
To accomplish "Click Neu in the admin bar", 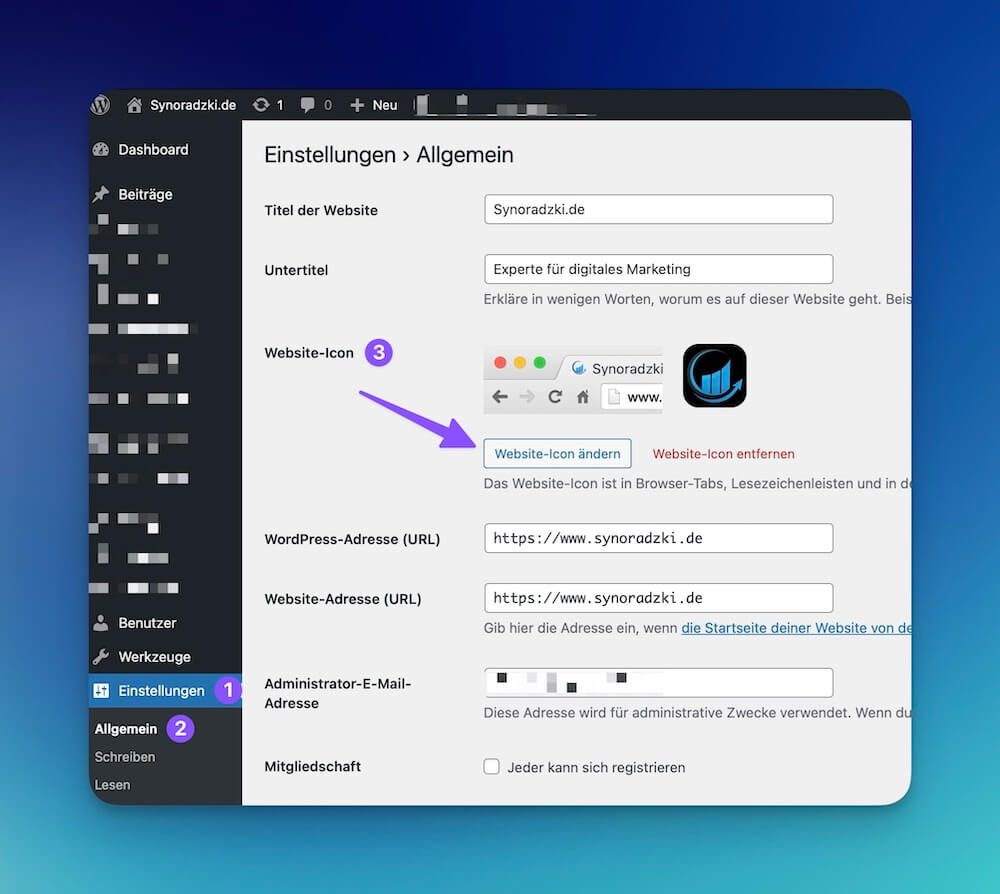I will pos(385,105).
